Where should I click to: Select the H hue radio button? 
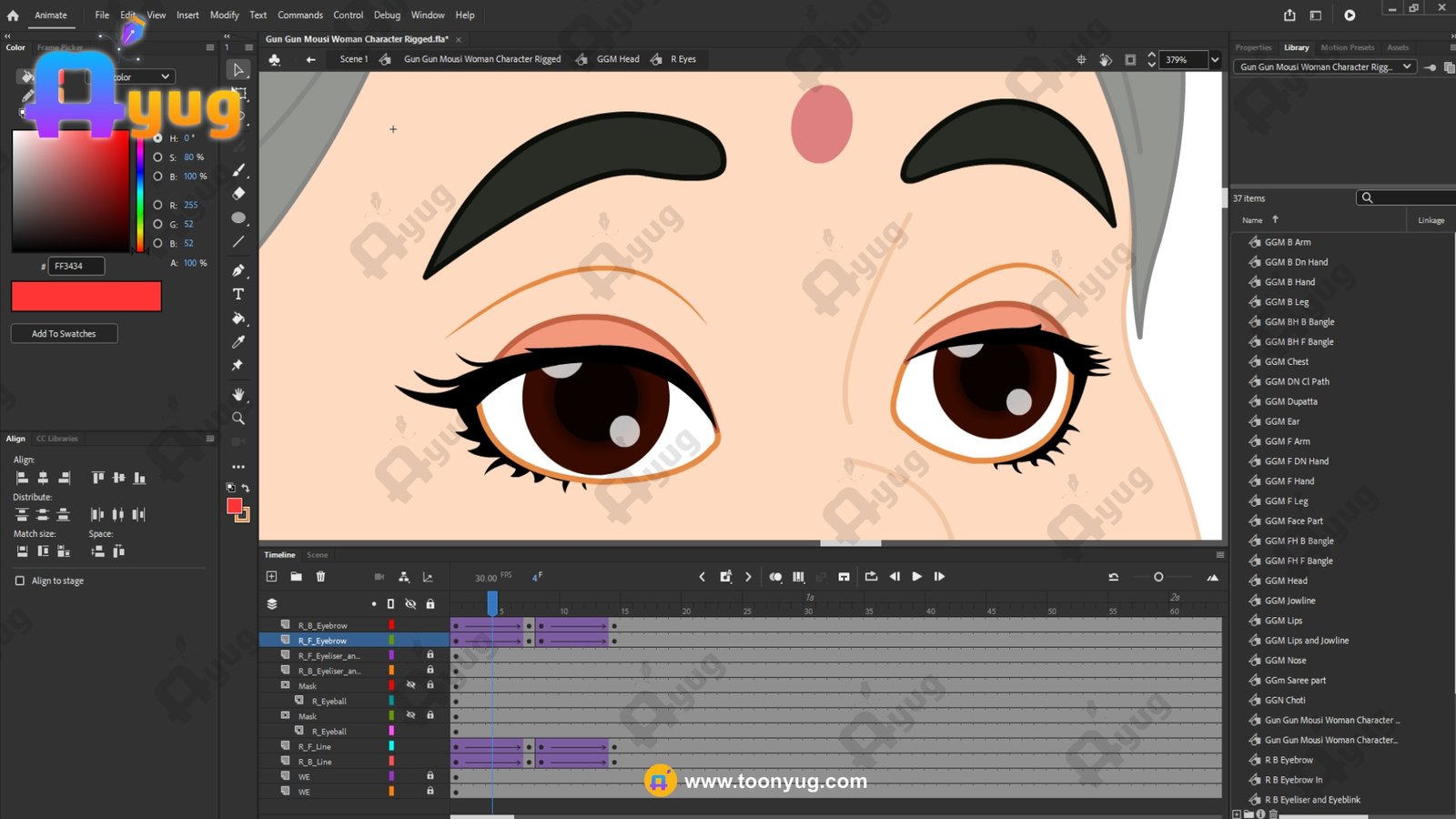coord(157,138)
